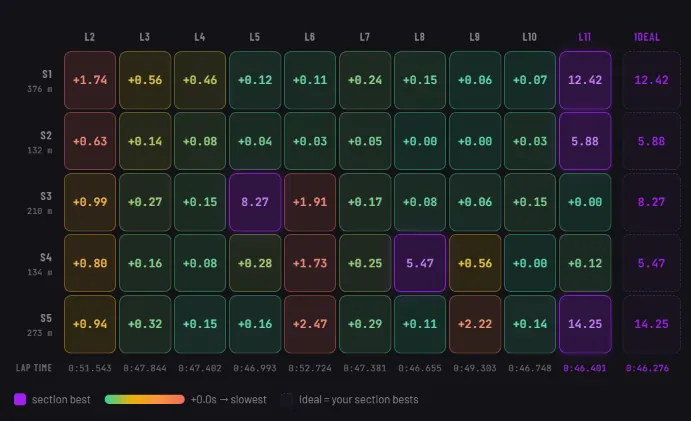Click the +0.63 cell in S2 row
This screenshot has height=421, width=691.
[x=90, y=141]
